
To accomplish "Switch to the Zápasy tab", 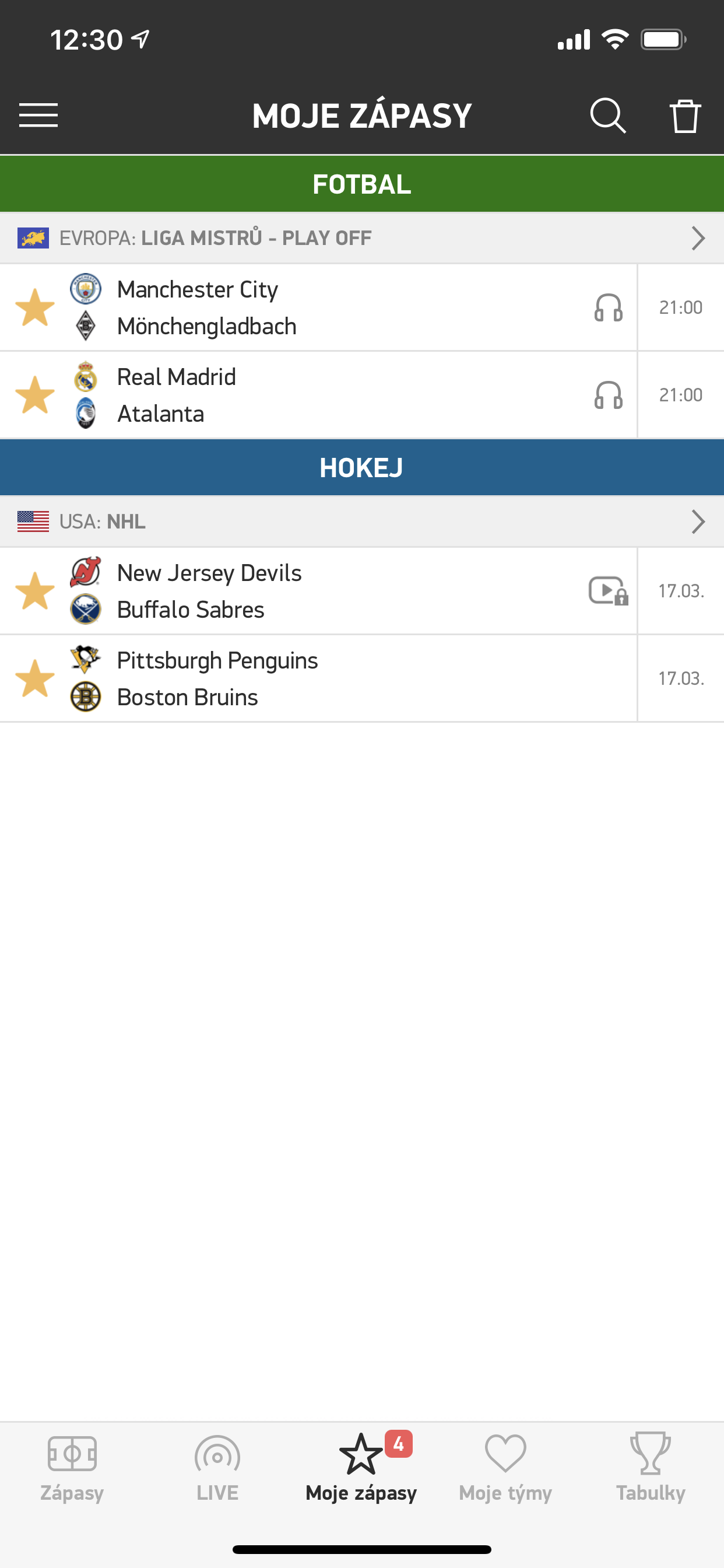I will tap(72, 1468).
